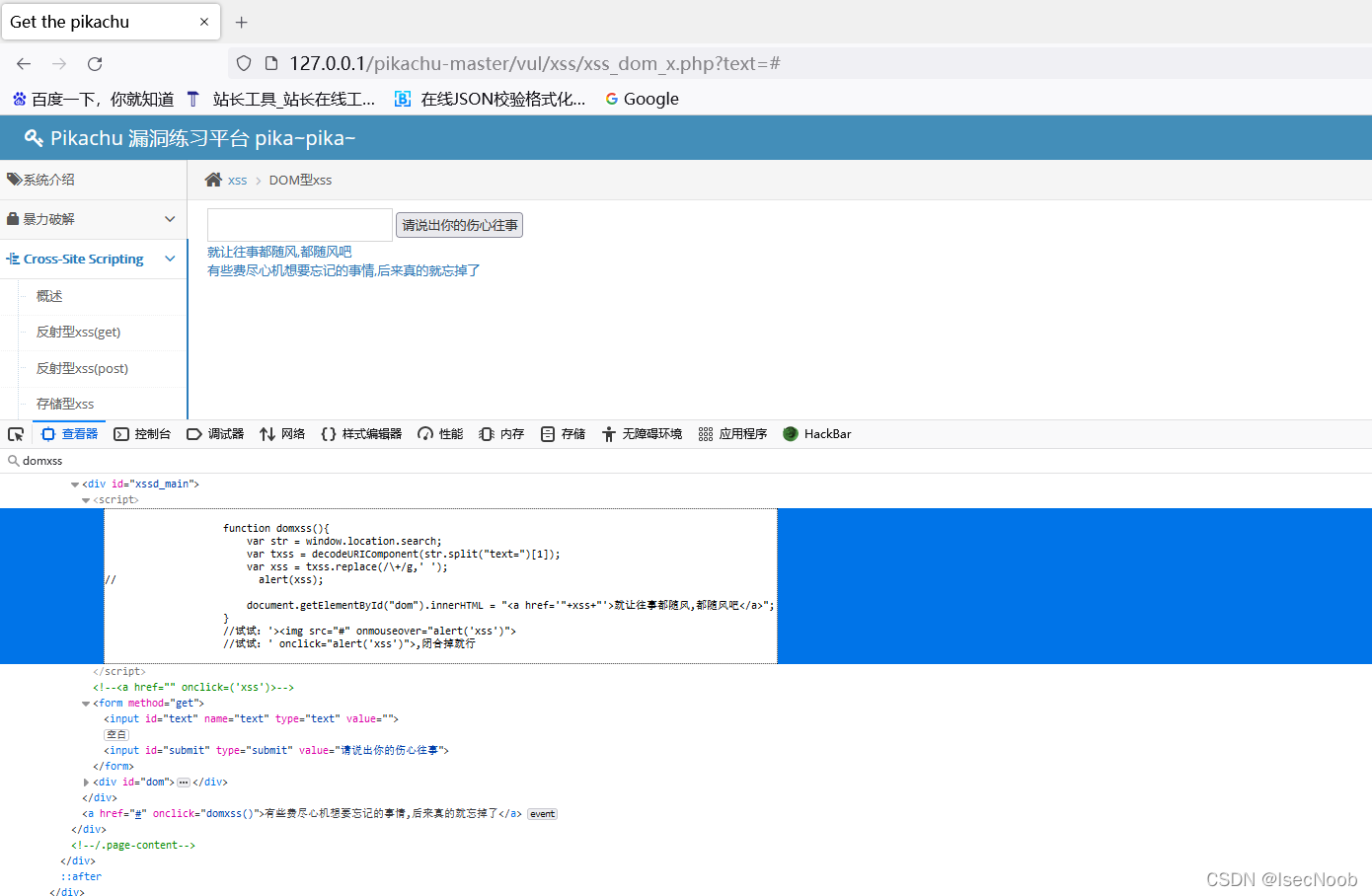This screenshot has width=1372, height=896.
Task: Click the shield tracking protection icon
Action: [x=244, y=63]
